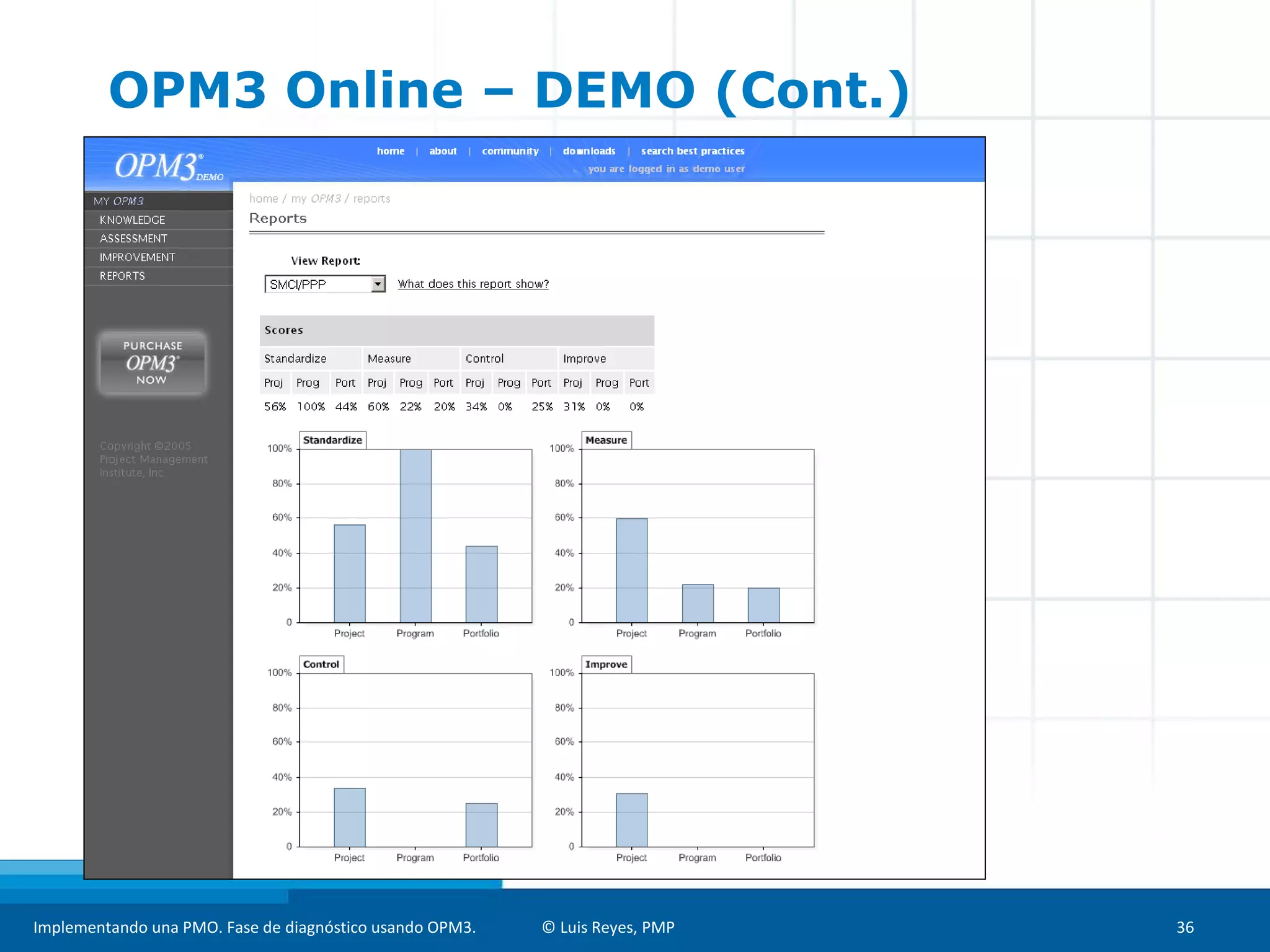Click the Reports page heading
This screenshot has width=1270, height=952.
(278, 218)
